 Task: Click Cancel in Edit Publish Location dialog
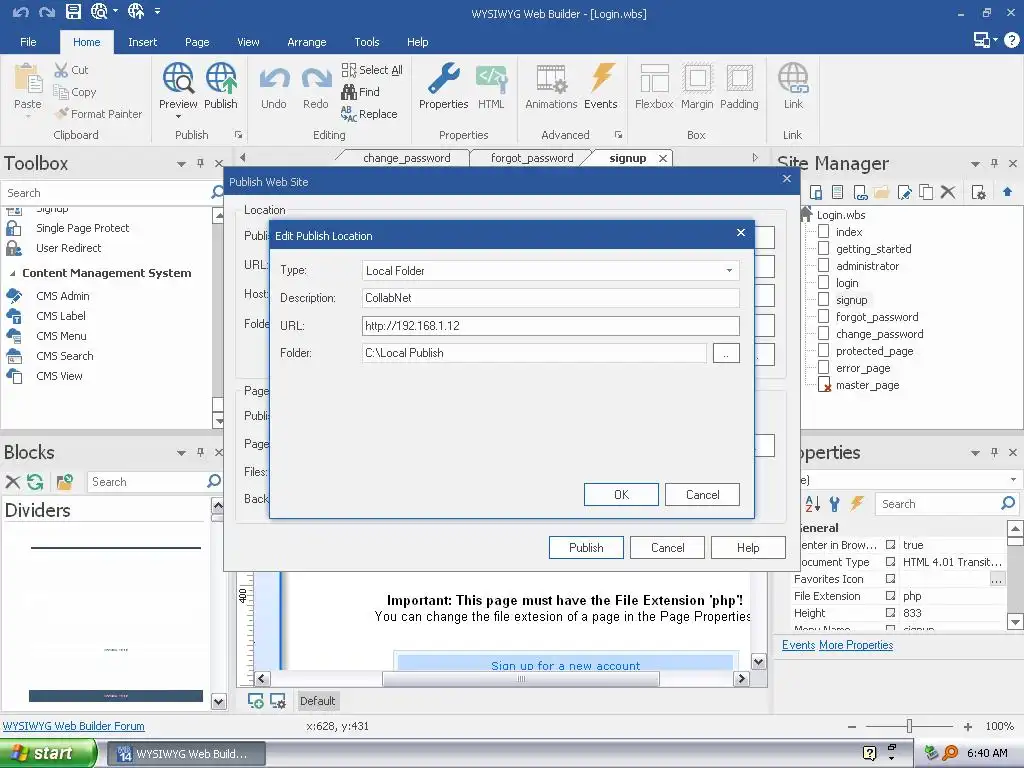702,494
